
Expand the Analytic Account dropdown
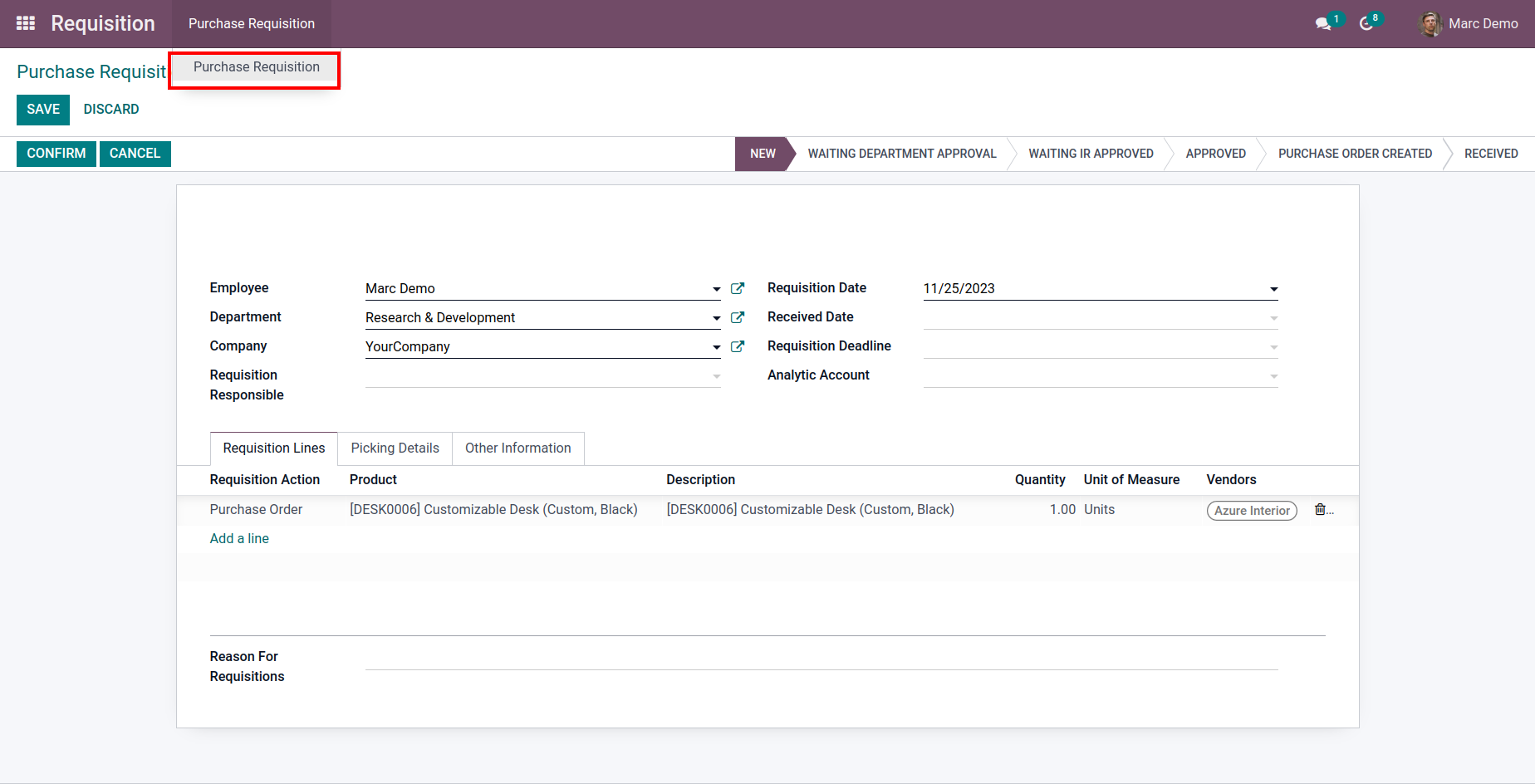click(1273, 376)
